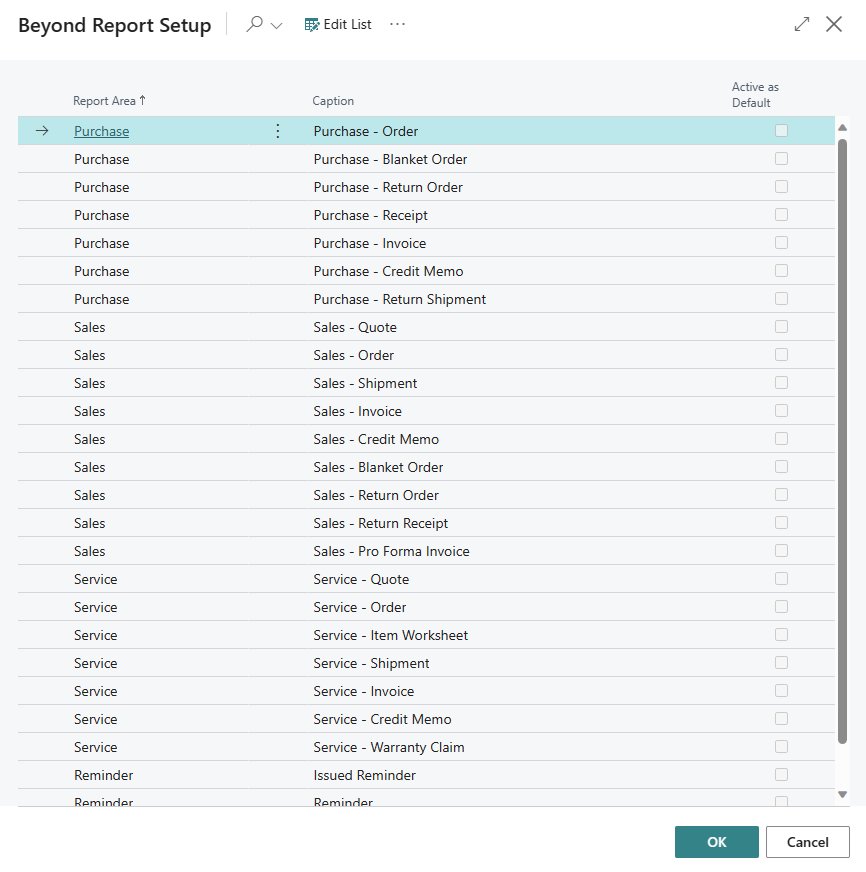The width and height of the screenshot is (866, 872).
Task: Click the Active as Default column header
Action: (x=755, y=95)
